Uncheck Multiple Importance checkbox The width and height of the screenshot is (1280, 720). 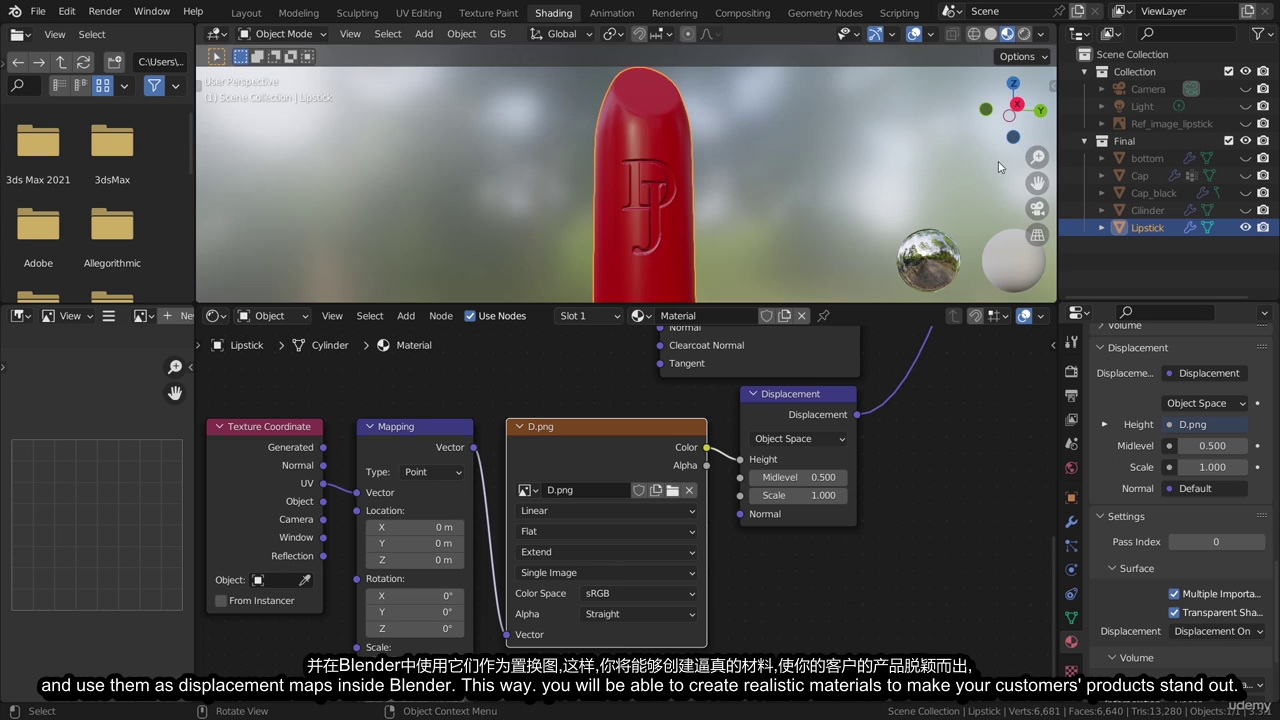coord(1174,594)
